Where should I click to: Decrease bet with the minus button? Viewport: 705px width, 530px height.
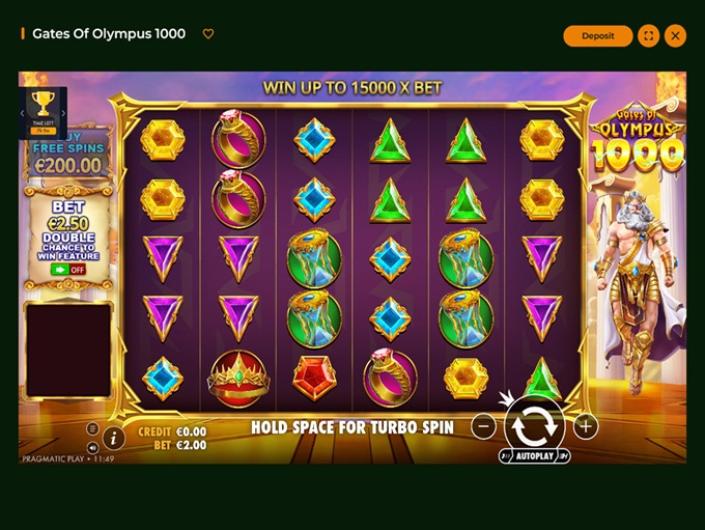point(484,426)
